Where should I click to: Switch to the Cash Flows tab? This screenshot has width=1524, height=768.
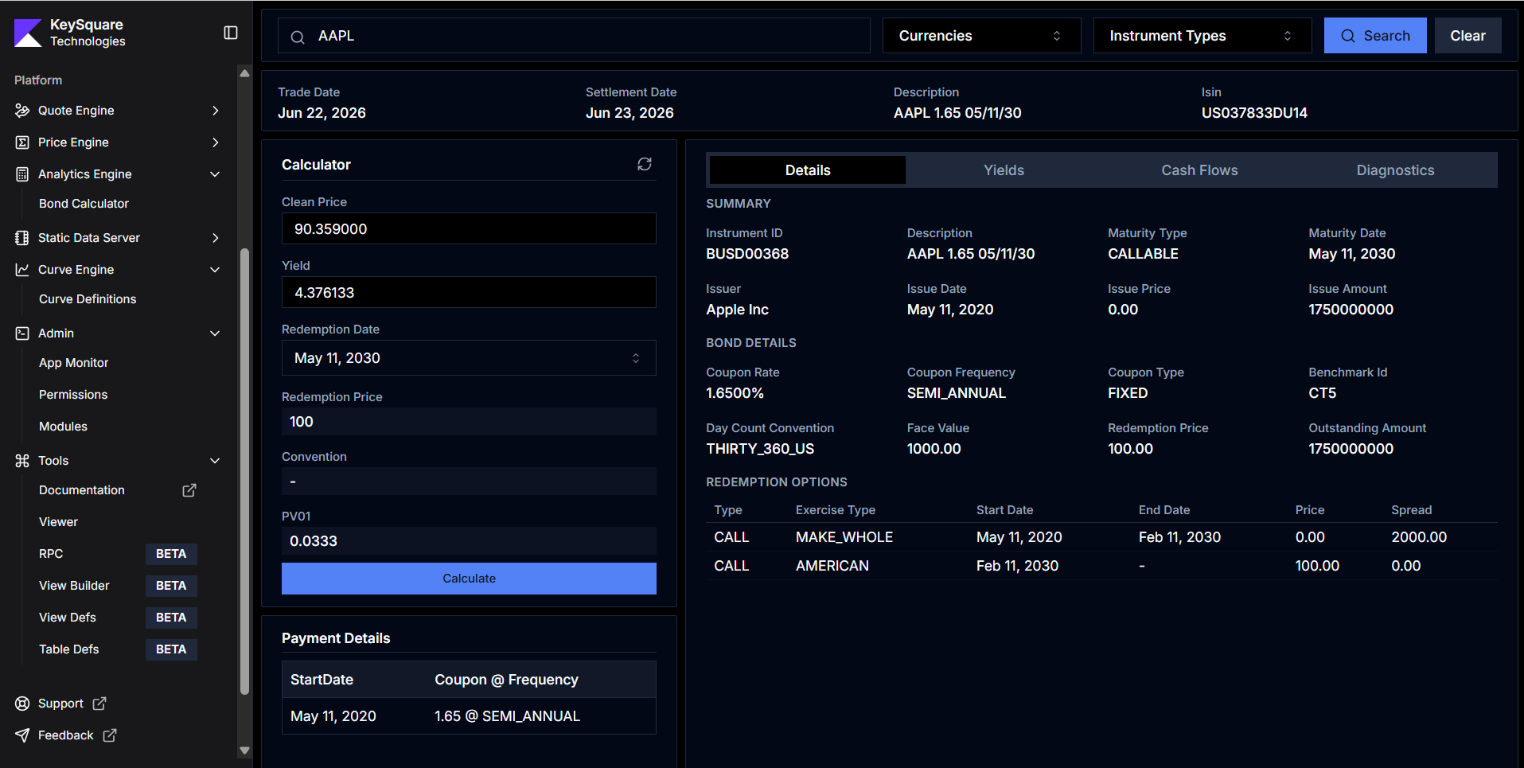click(1200, 170)
